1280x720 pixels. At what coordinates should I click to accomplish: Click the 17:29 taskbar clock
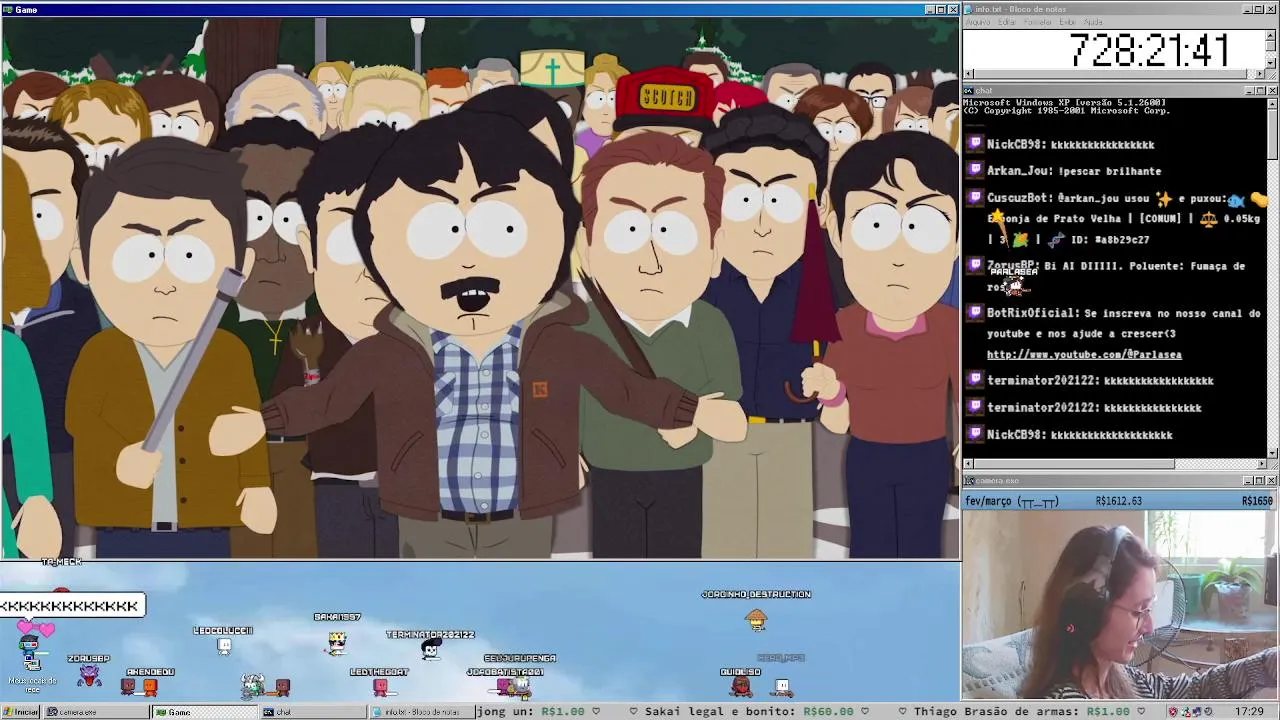tap(1249, 712)
